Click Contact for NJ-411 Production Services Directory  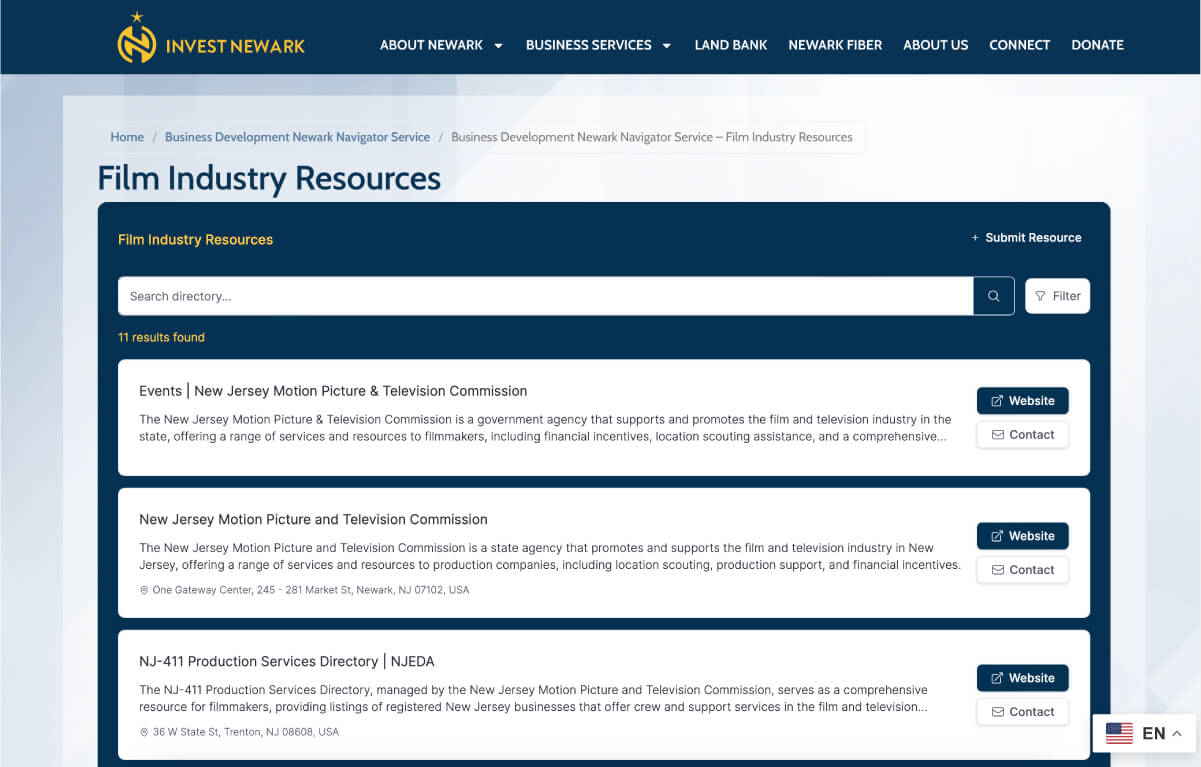pos(1022,712)
